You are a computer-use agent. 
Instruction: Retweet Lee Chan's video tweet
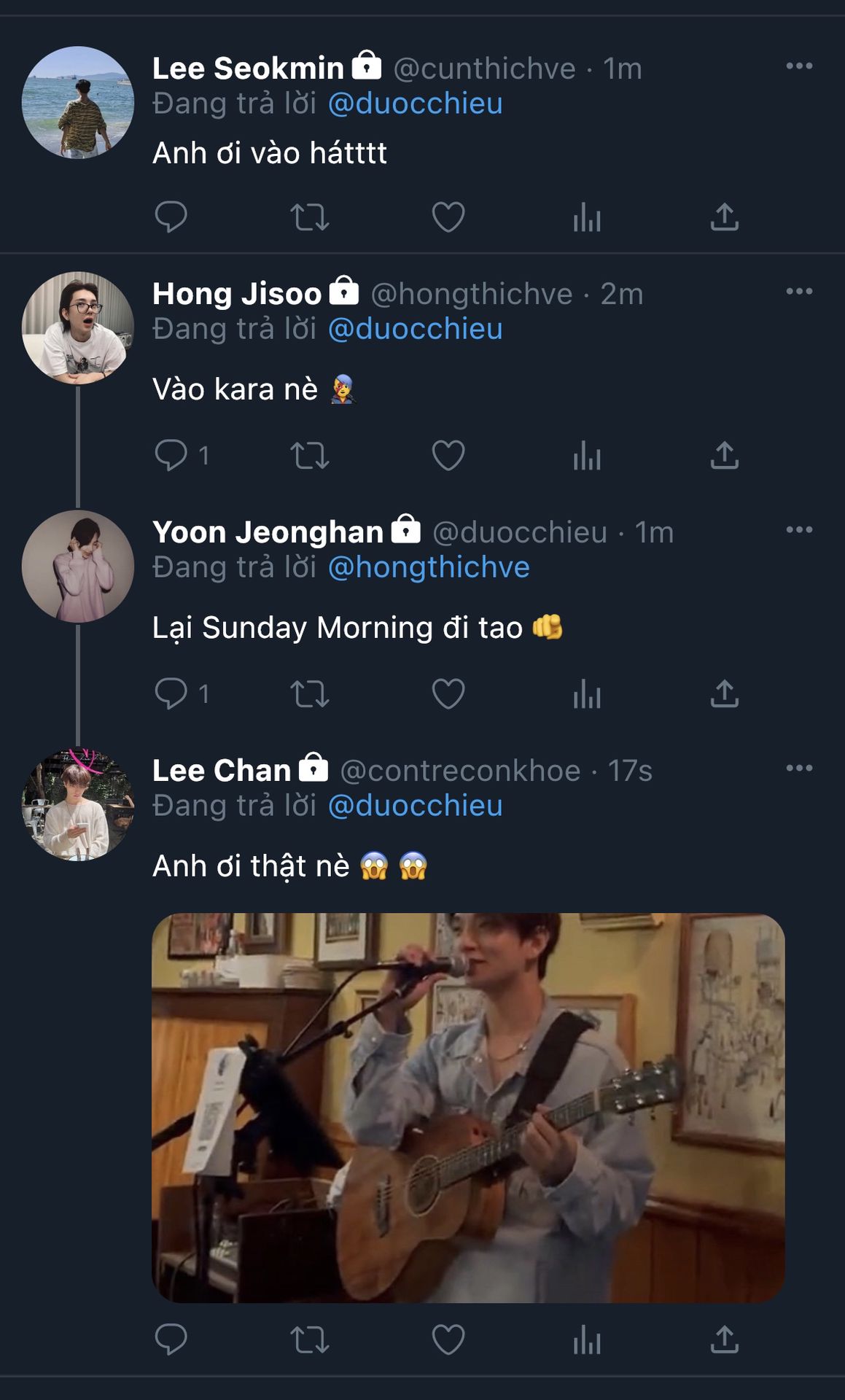pos(310,1339)
